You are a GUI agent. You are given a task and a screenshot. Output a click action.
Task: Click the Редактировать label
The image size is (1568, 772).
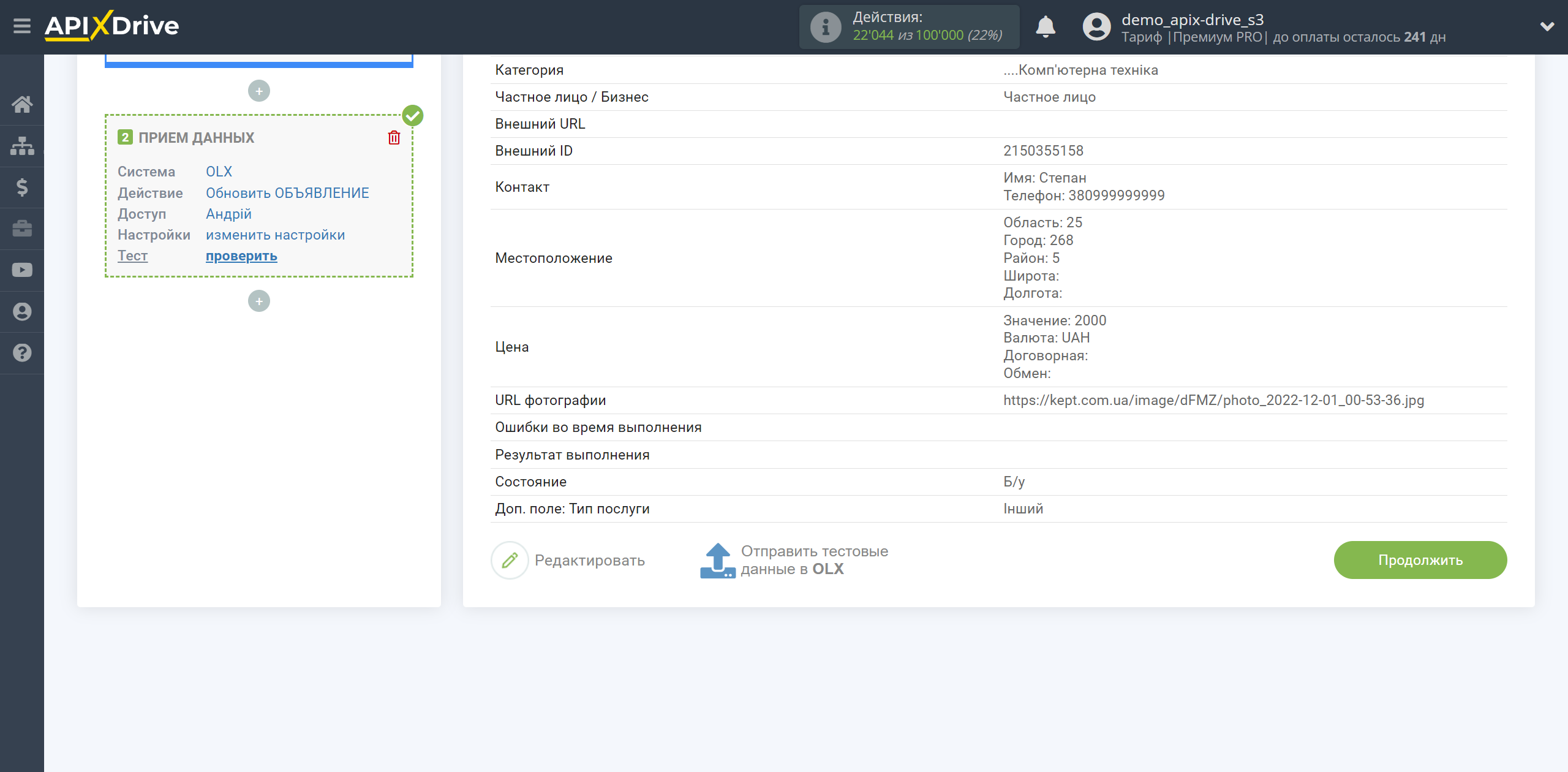[x=589, y=561]
